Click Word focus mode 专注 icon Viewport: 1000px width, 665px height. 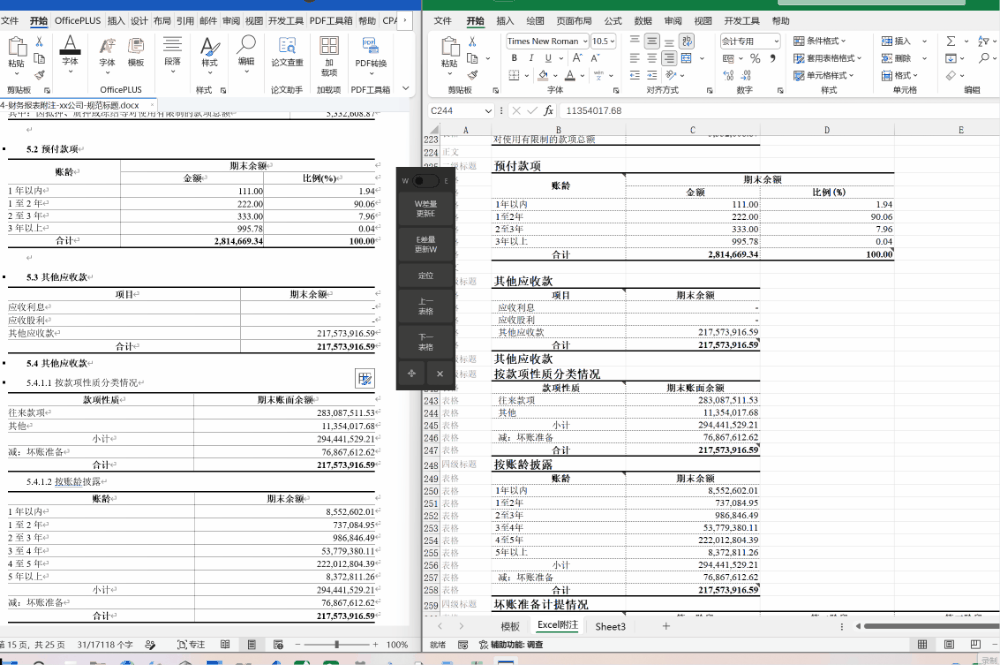coord(191,645)
